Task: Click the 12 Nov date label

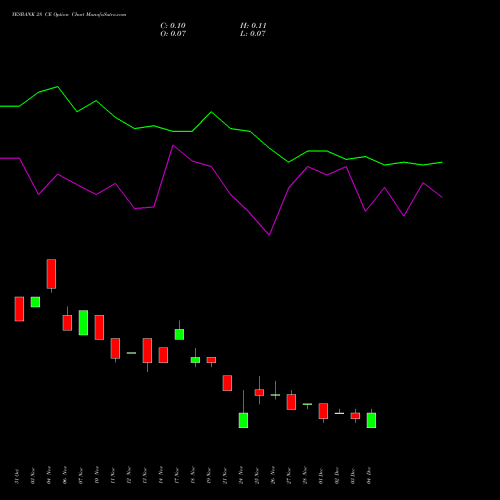Action: point(129,476)
